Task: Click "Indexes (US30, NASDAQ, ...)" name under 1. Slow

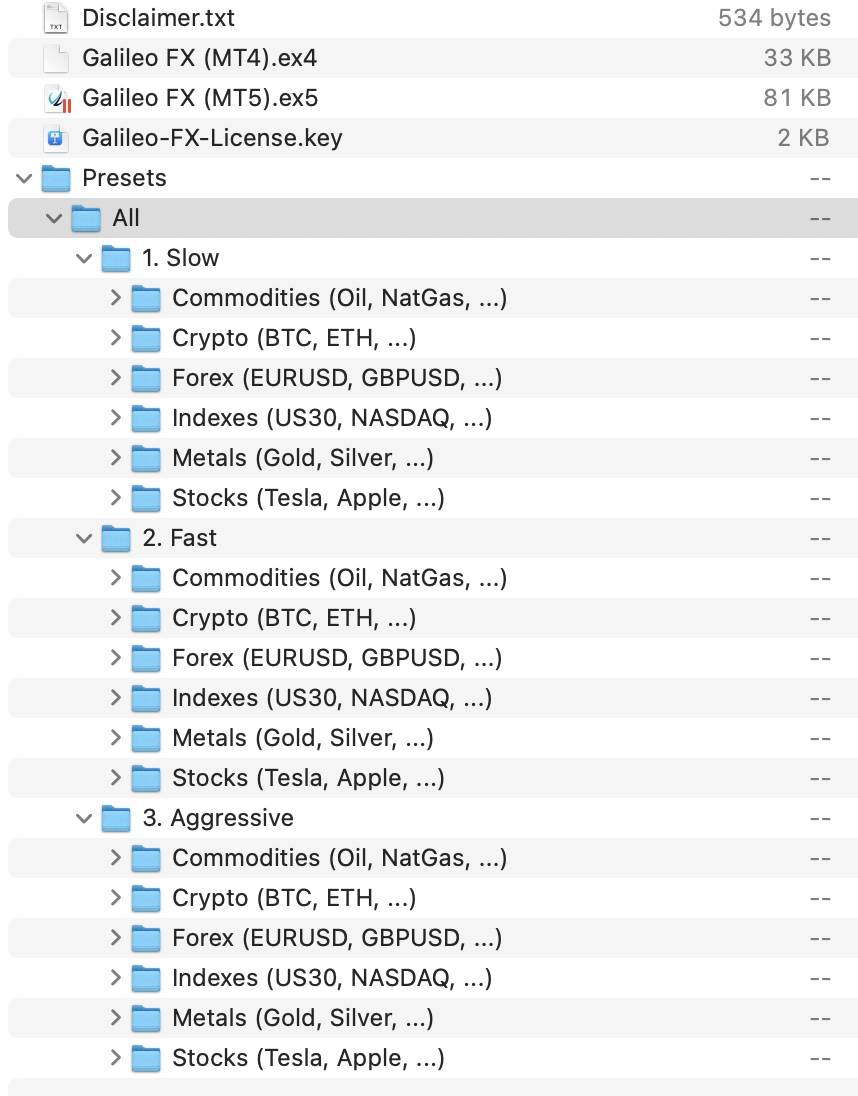Action: tap(332, 418)
